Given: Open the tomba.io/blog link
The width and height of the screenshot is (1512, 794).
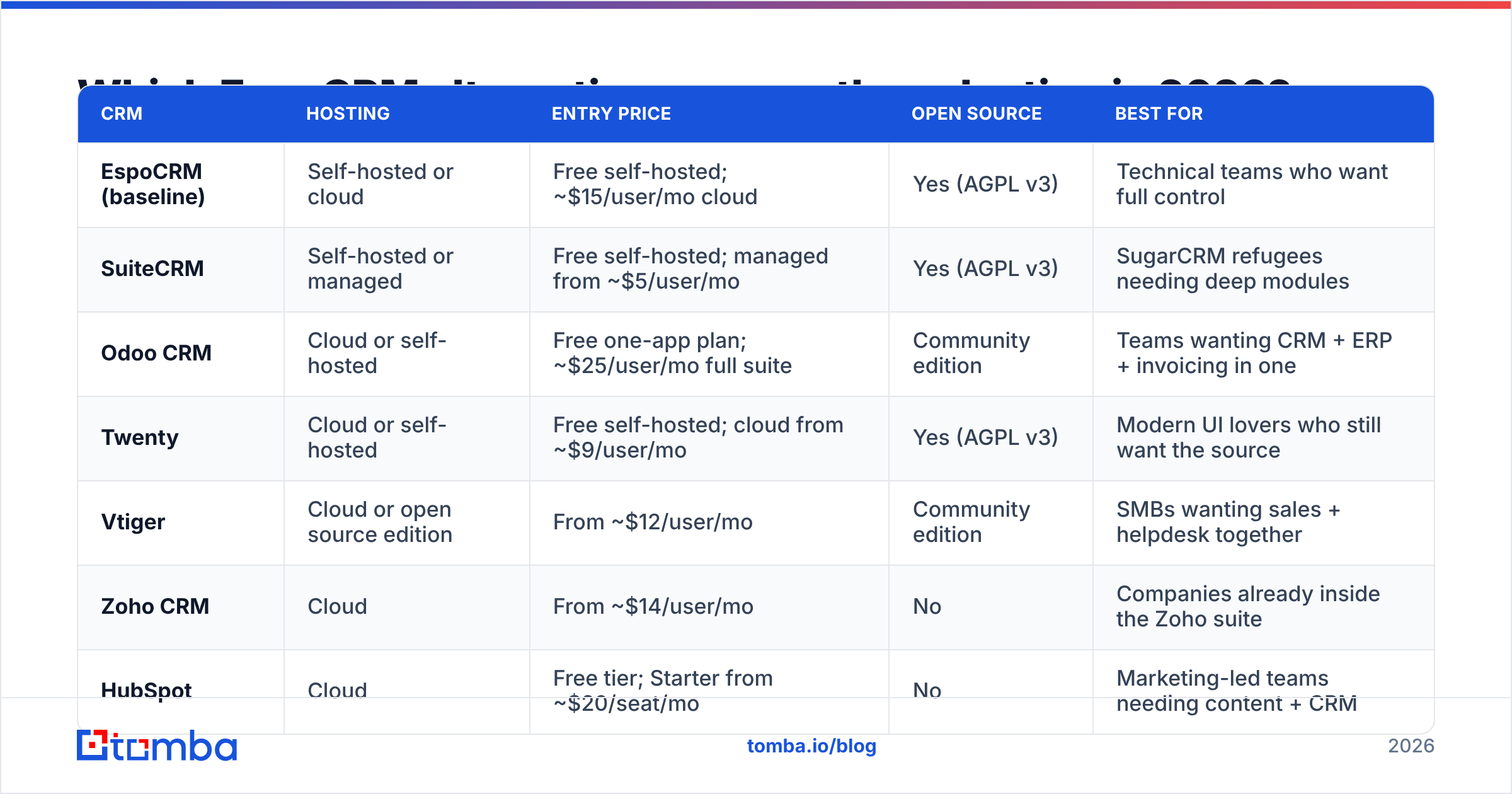Looking at the screenshot, I should pos(811,746).
